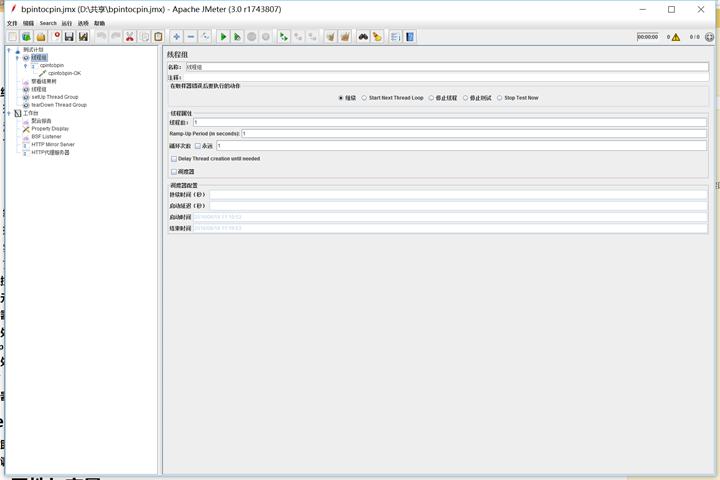Select the 继续 radio button
Screen dimensions: 720x480
tap(341, 98)
